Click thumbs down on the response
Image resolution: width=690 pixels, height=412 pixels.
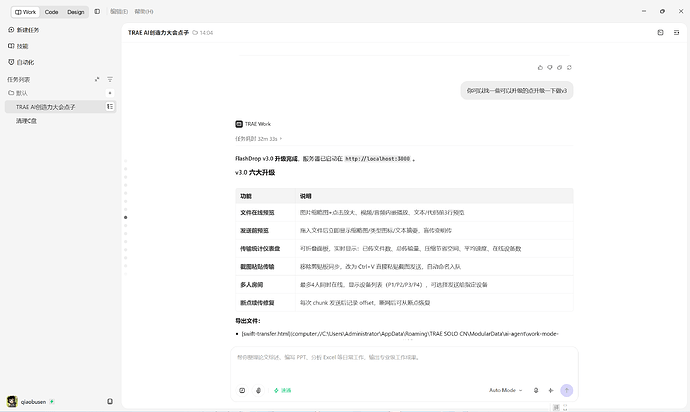tap(550, 67)
